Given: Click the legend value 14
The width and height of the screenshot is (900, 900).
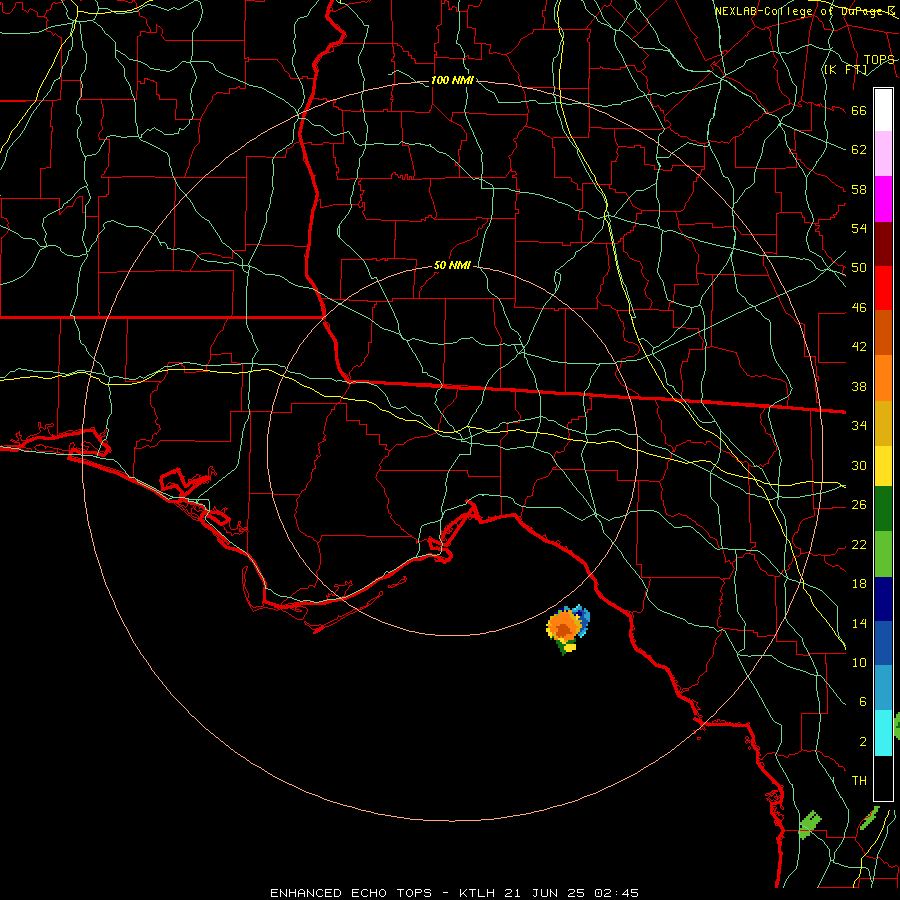Looking at the screenshot, I should [859, 623].
